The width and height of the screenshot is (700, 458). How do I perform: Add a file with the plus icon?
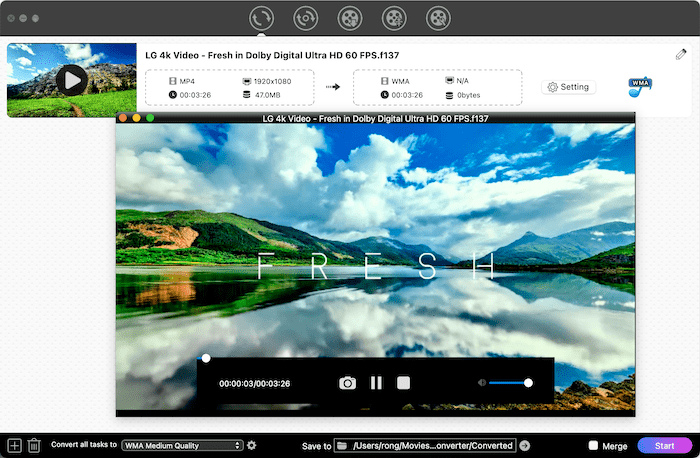(x=14, y=445)
